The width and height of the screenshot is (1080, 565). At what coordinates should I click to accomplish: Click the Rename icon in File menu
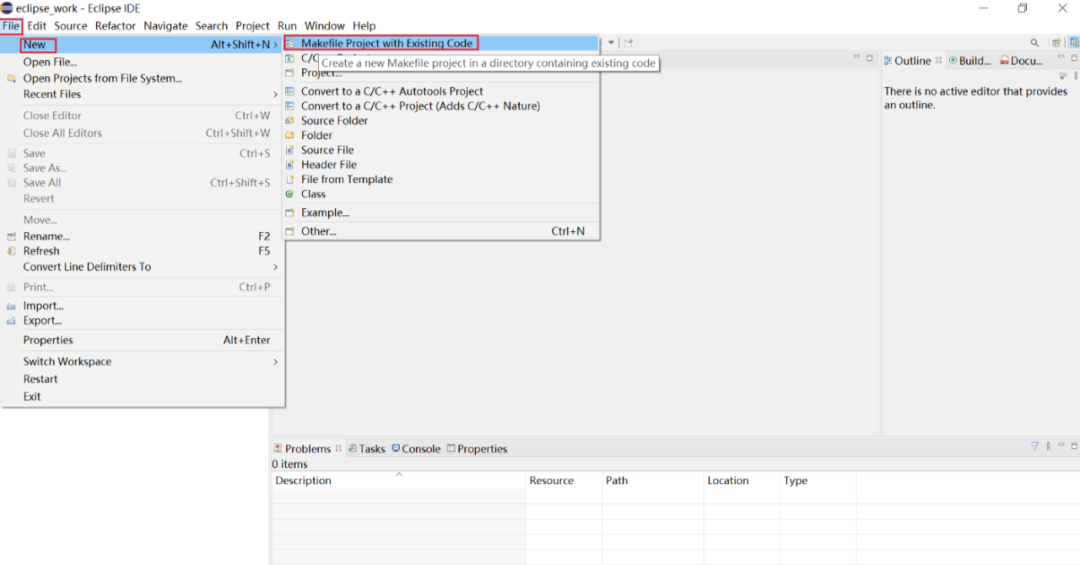(x=11, y=236)
